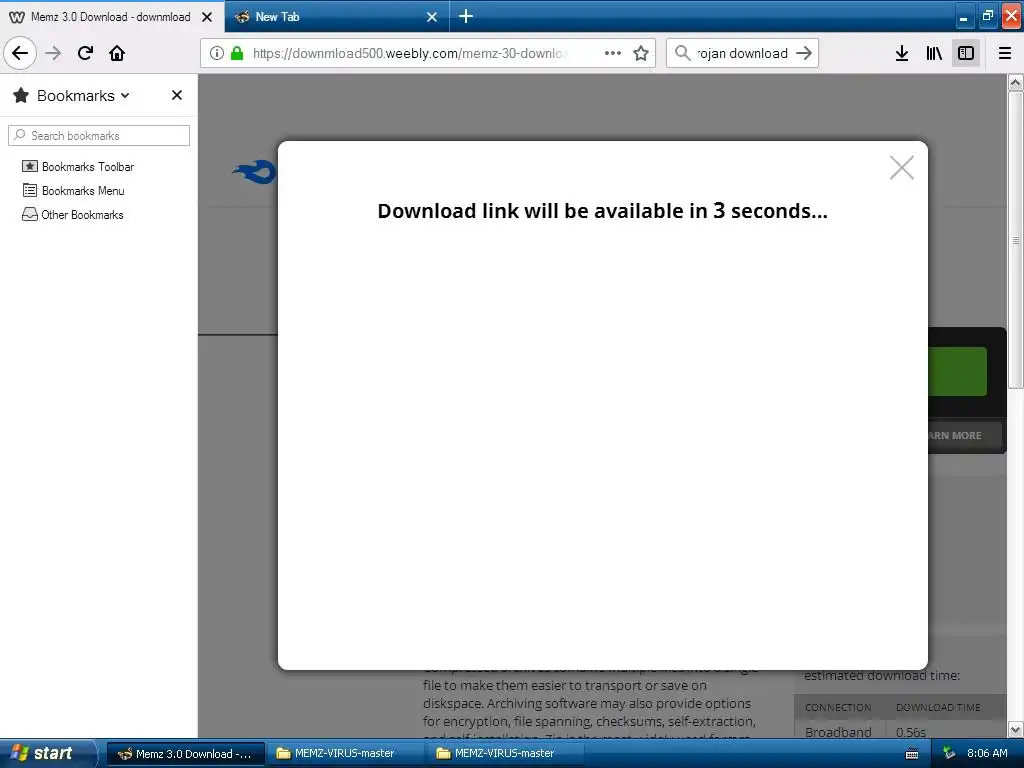Viewport: 1024px width, 768px height.
Task: Click the LEARN MORE button
Action: pyautogui.click(x=963, y=435)
